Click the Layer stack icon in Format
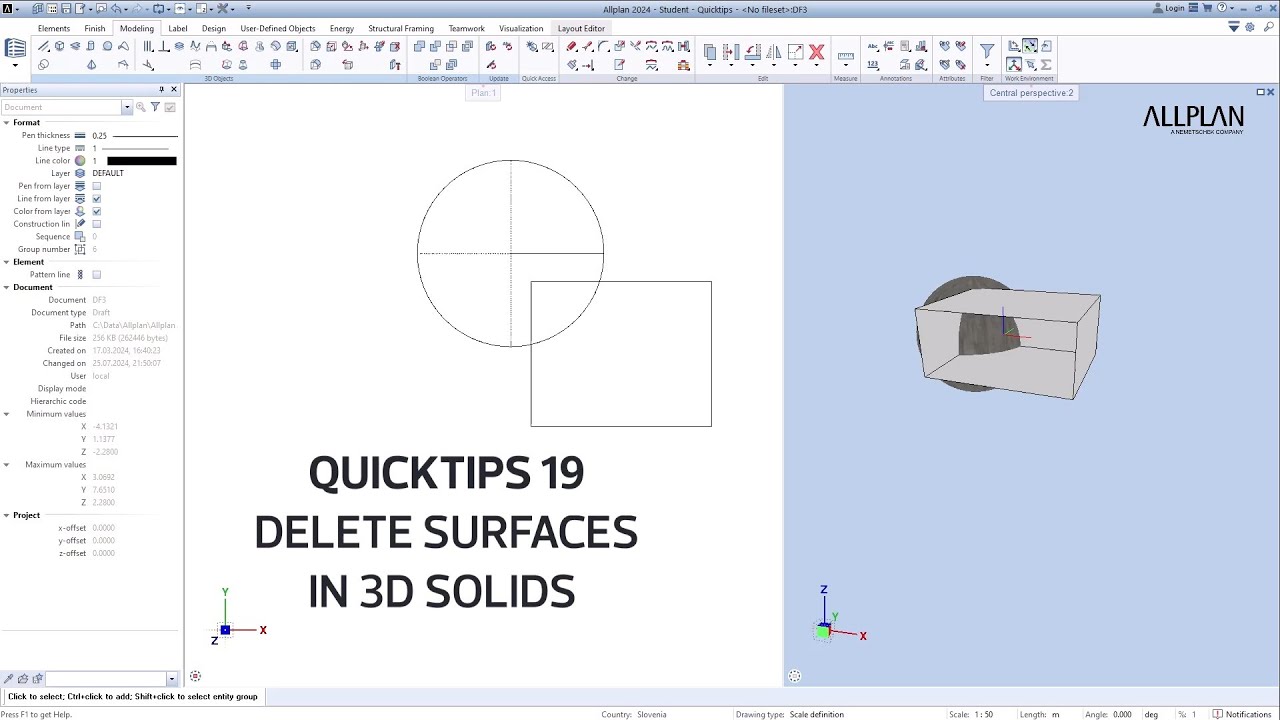The width and height of the screenshot is (1280, 720). coord(80,173)
